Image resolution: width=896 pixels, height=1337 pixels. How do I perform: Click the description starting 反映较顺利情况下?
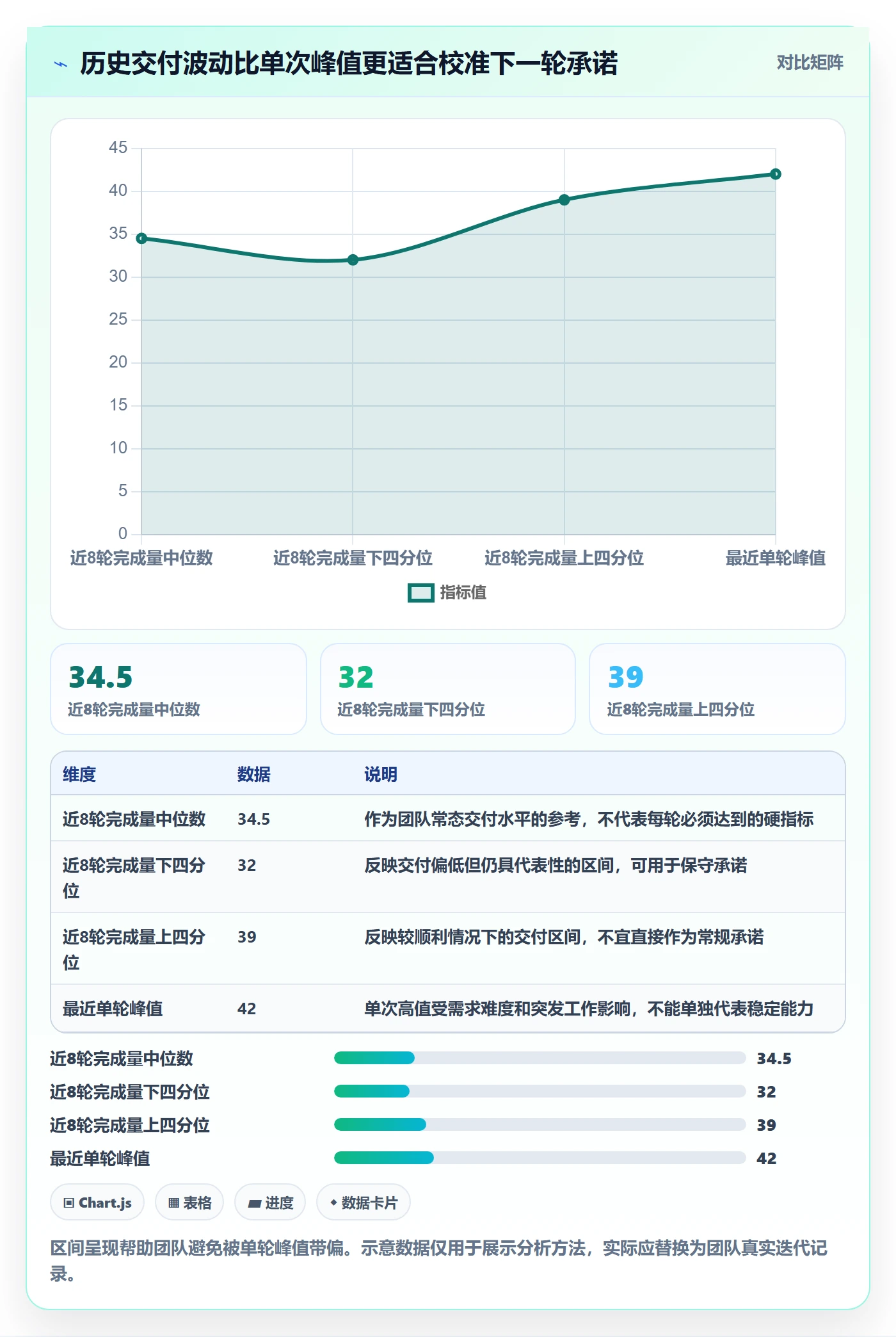(564, 937)
